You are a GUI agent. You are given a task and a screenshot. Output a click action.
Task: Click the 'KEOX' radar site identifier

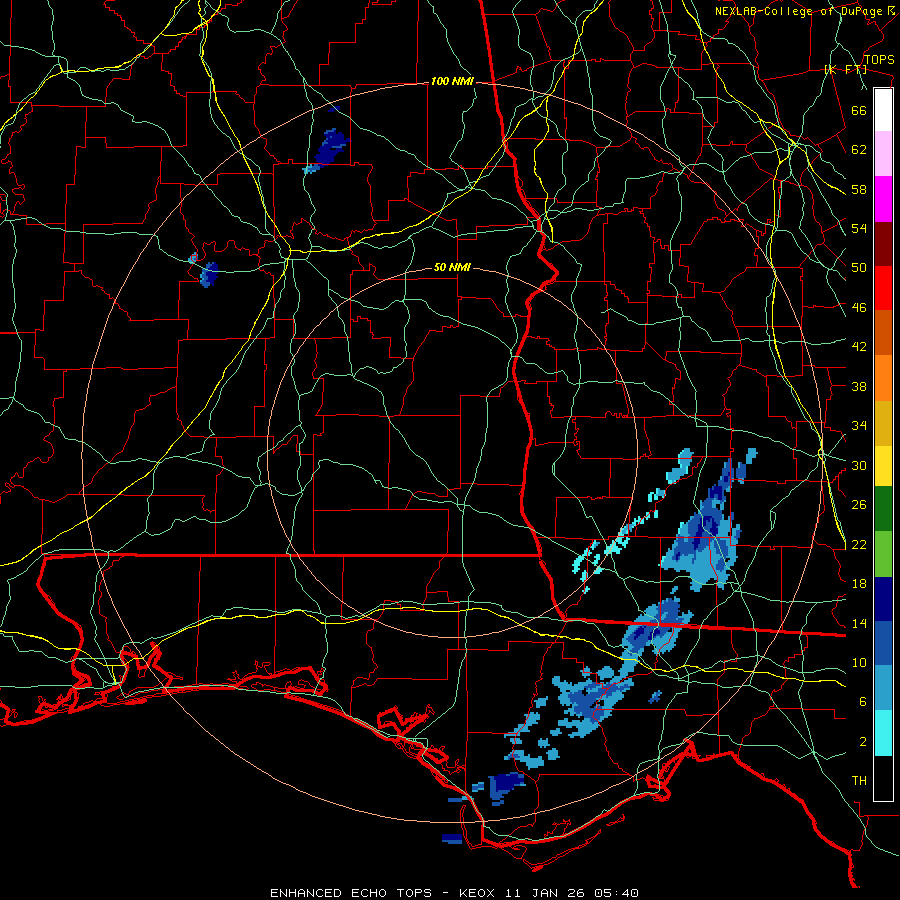click(x=479, y=893)
